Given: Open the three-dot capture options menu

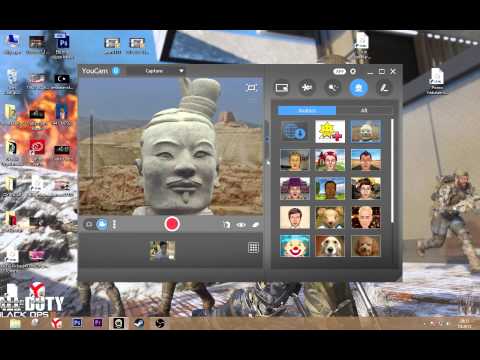Looking at the screenshot, I should tap(114, 224).
